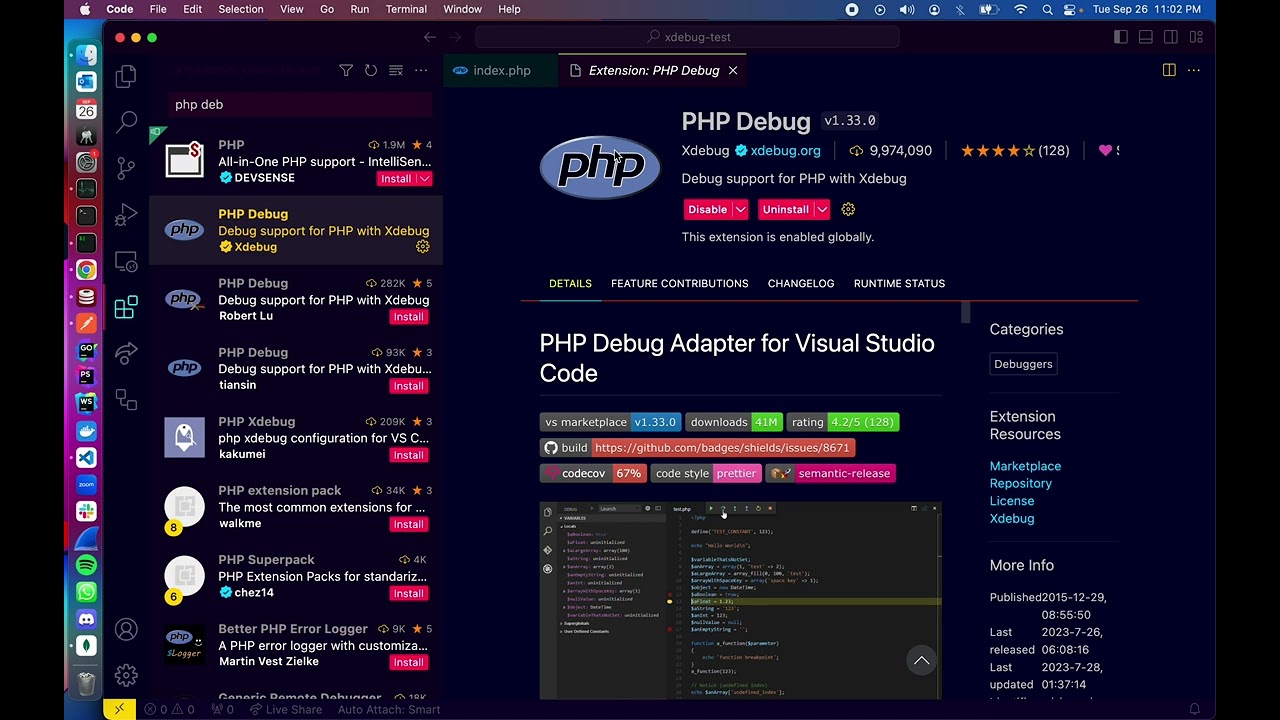Open the License resource link
Viewport: 1280px width, 720px height.
pyautogui.click(x=1012, y=501)
